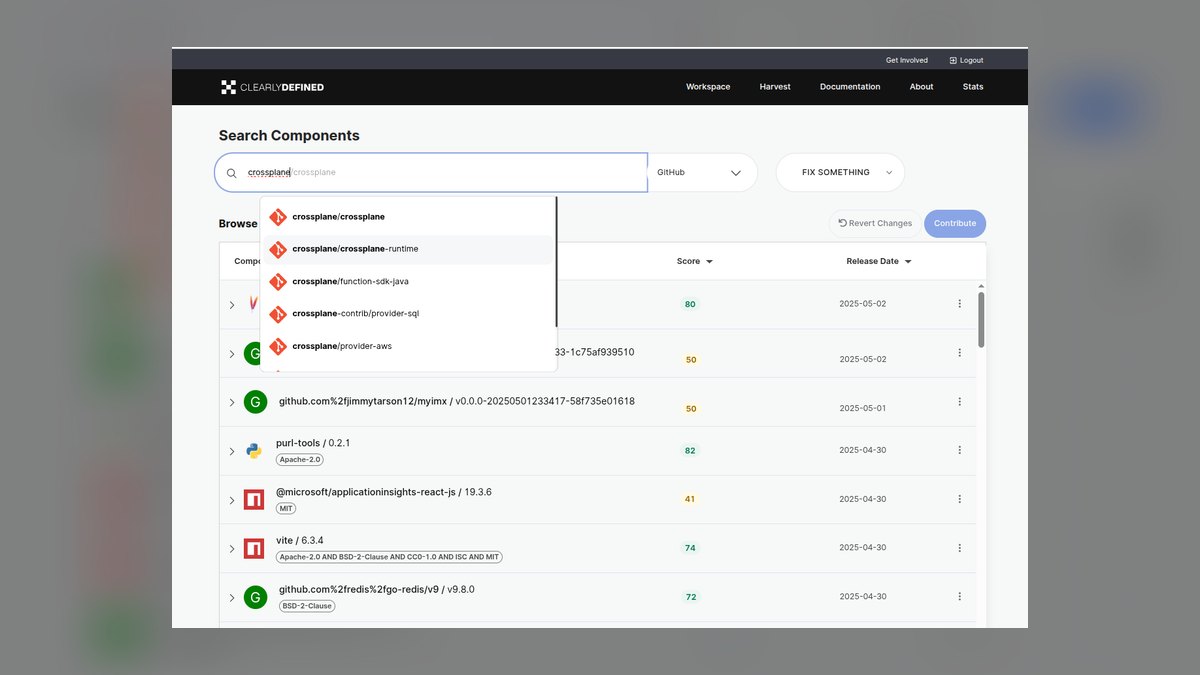Click the 2025-05-01 release date
Image resolution: width=1200 pixels, height=675 pixels.
(x=863, y=408)
